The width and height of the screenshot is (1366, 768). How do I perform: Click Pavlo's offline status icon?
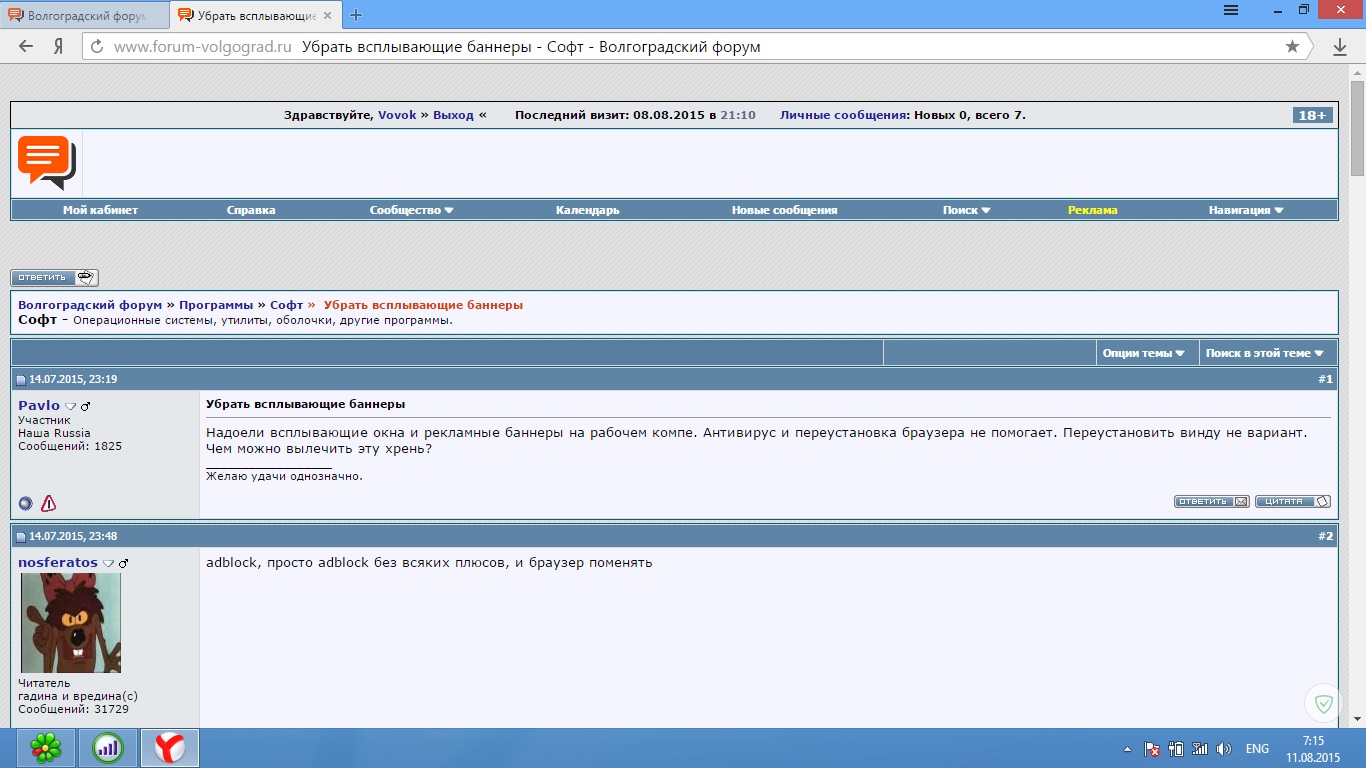[x=26, y=503]
